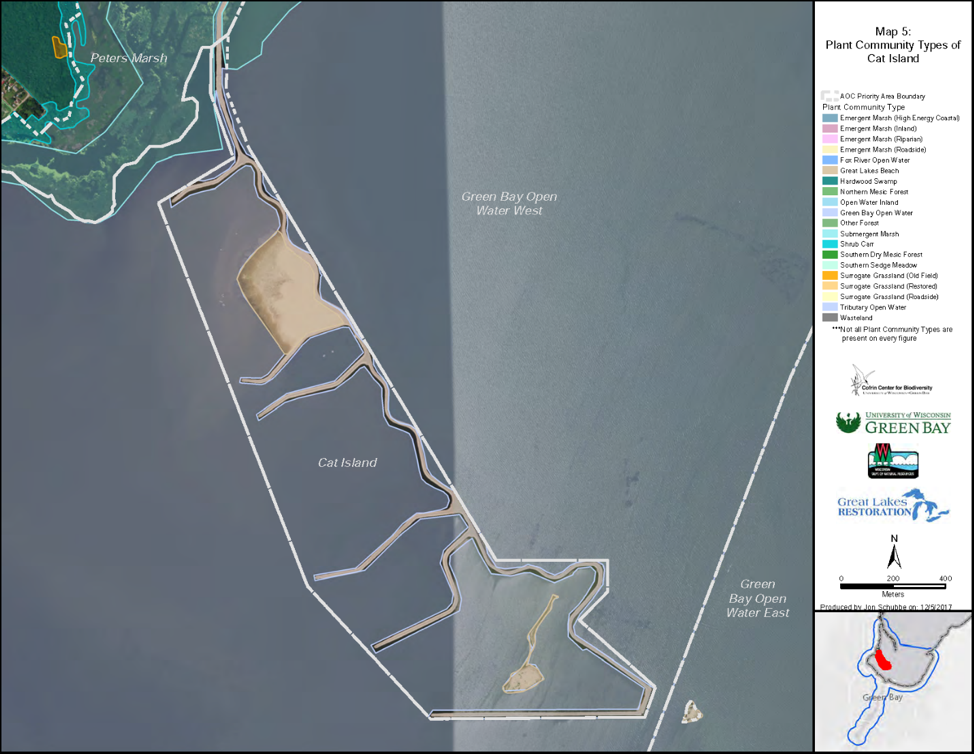The height and width of the screenshot is (754, 974).
Task: Click the Great Lakes Restoration logo
Action: coord(893,505)
